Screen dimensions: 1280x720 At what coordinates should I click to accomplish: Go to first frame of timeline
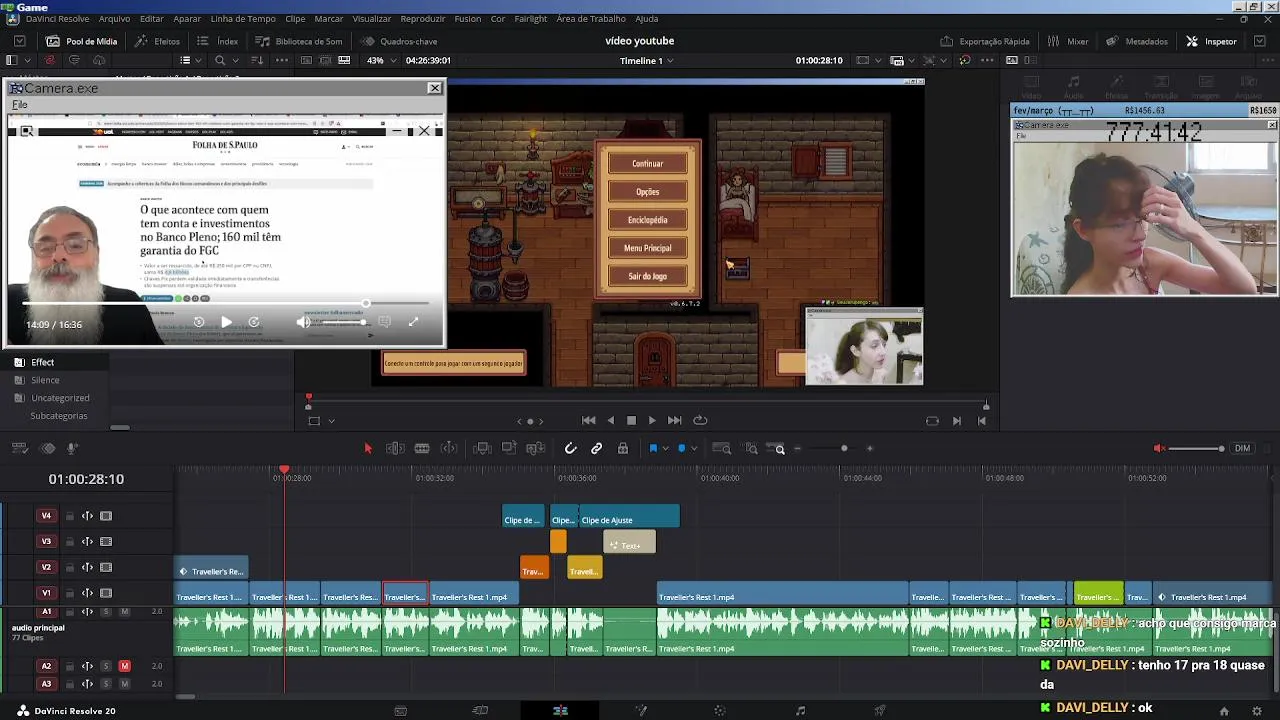[588, 421]
